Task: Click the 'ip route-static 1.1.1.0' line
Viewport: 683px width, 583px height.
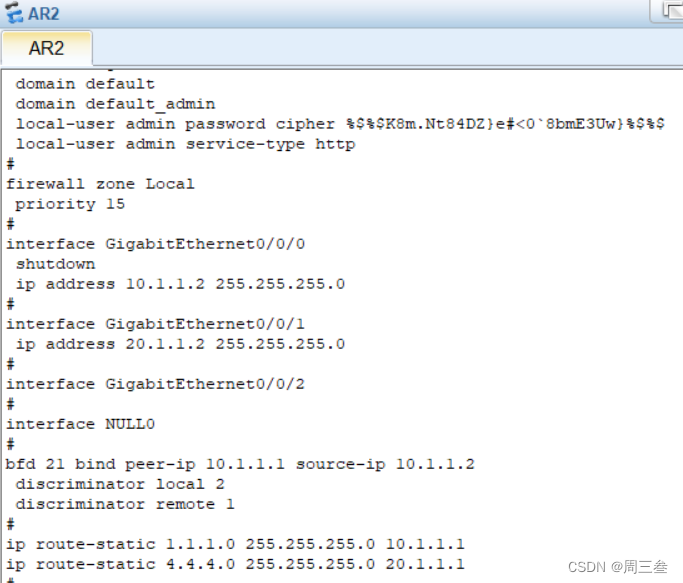Action: click(235, 544)
